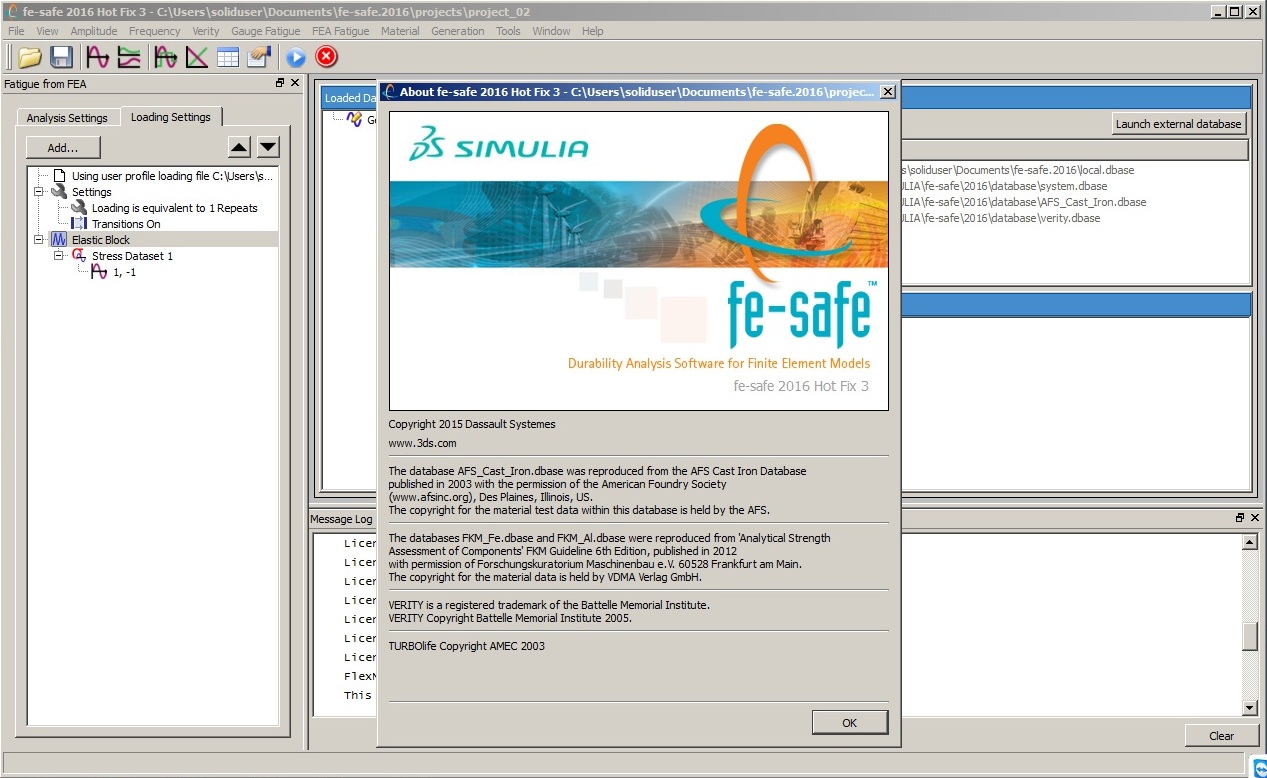The width and height of the screenshot is (1267, 778).
Task: Float the Message Log panel
Action: [1240, 518]
